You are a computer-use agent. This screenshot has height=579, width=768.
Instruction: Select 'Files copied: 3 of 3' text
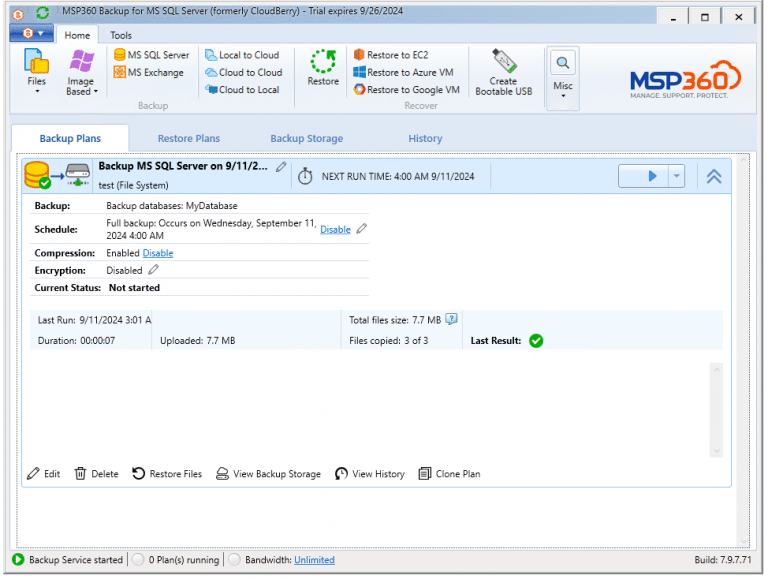pyautogui.click(x=388, y=340)
